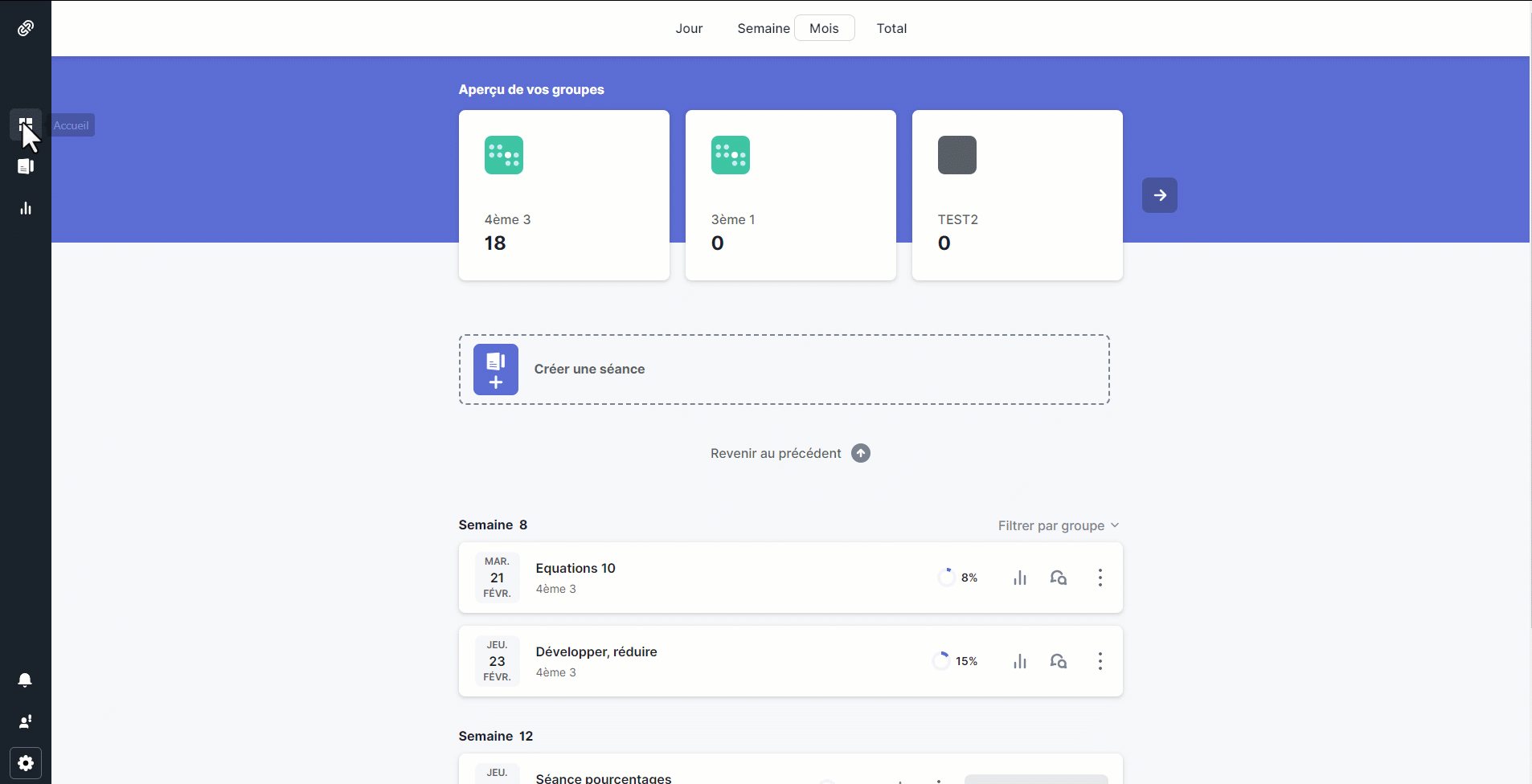Open the 4ème 3 group card

click(x=564, y=195)
